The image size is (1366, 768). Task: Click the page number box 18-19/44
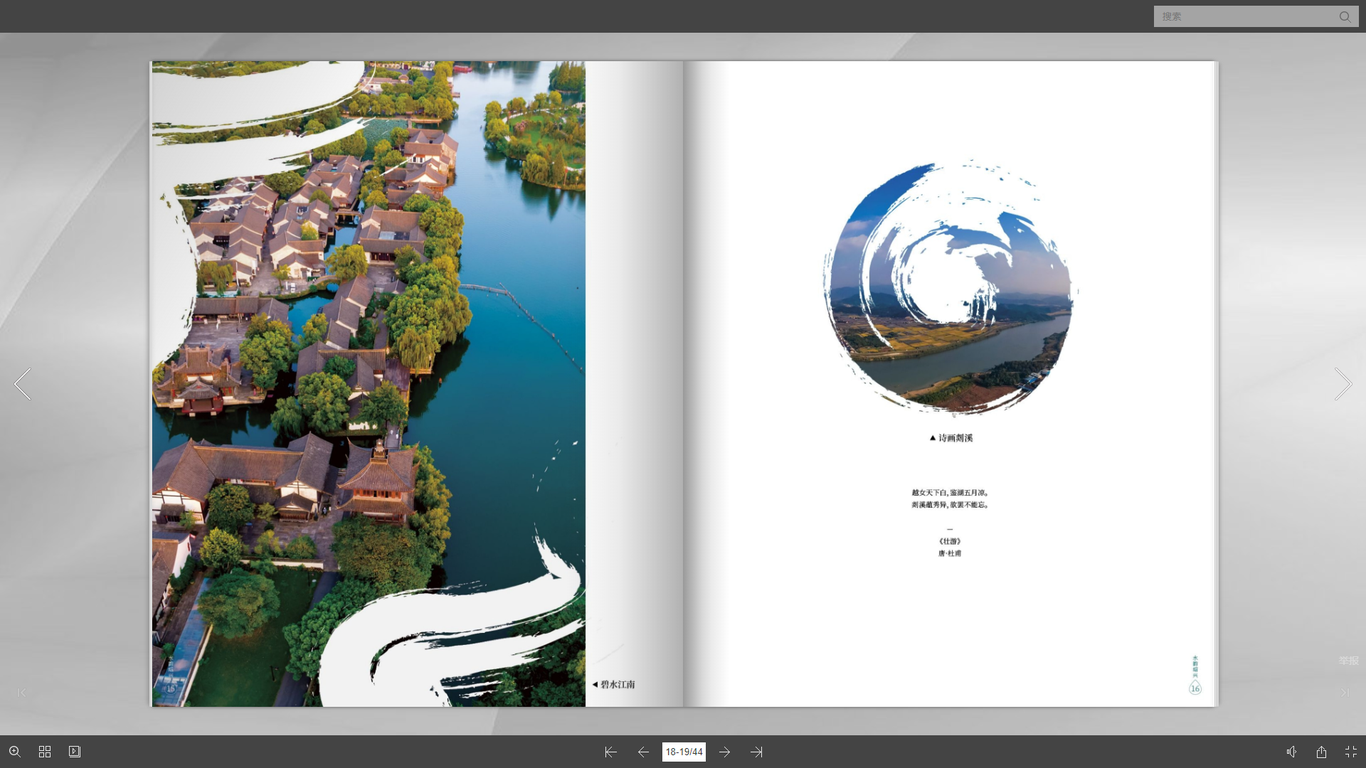click(x=684, y=752)
